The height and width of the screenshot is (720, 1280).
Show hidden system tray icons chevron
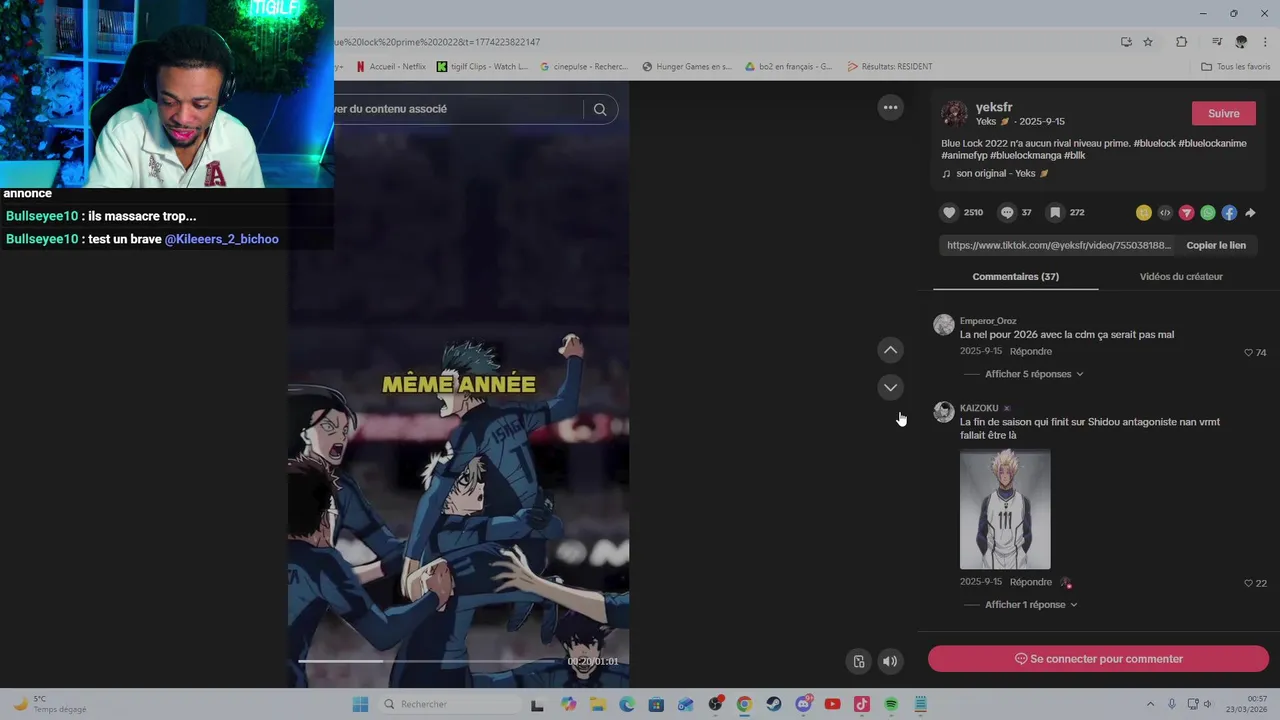[x=1150, y=704]
